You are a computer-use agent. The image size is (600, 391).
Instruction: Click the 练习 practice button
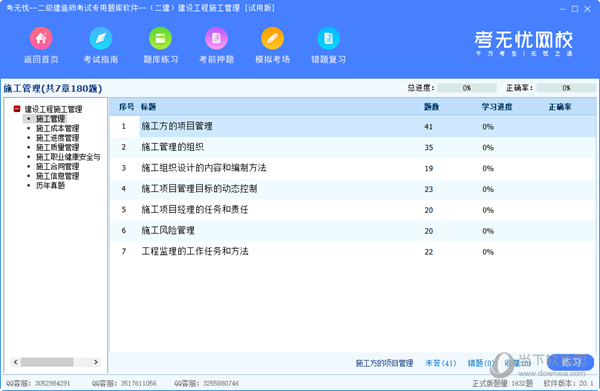tap(571, 362)
